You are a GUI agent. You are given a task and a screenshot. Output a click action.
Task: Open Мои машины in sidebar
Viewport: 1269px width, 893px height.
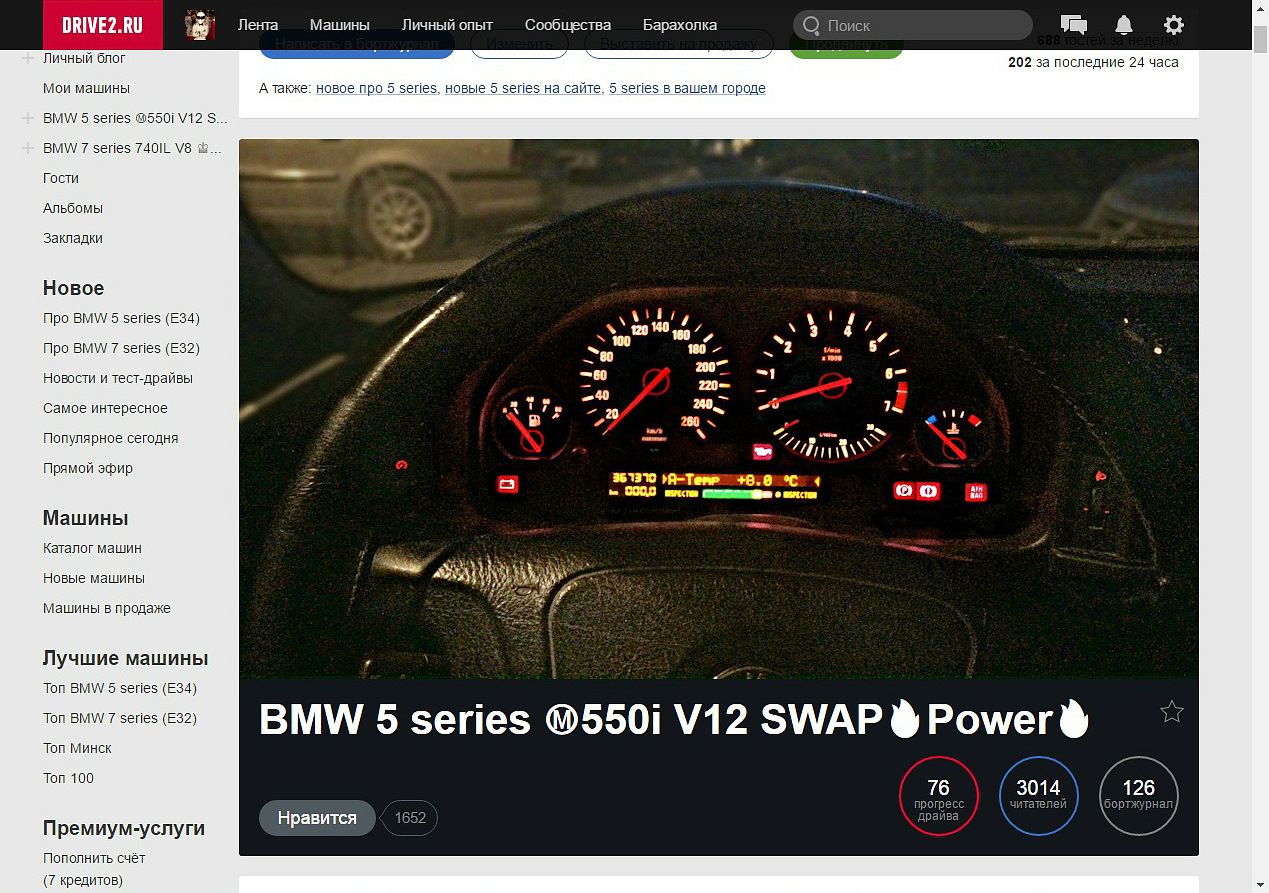(86, 88)
